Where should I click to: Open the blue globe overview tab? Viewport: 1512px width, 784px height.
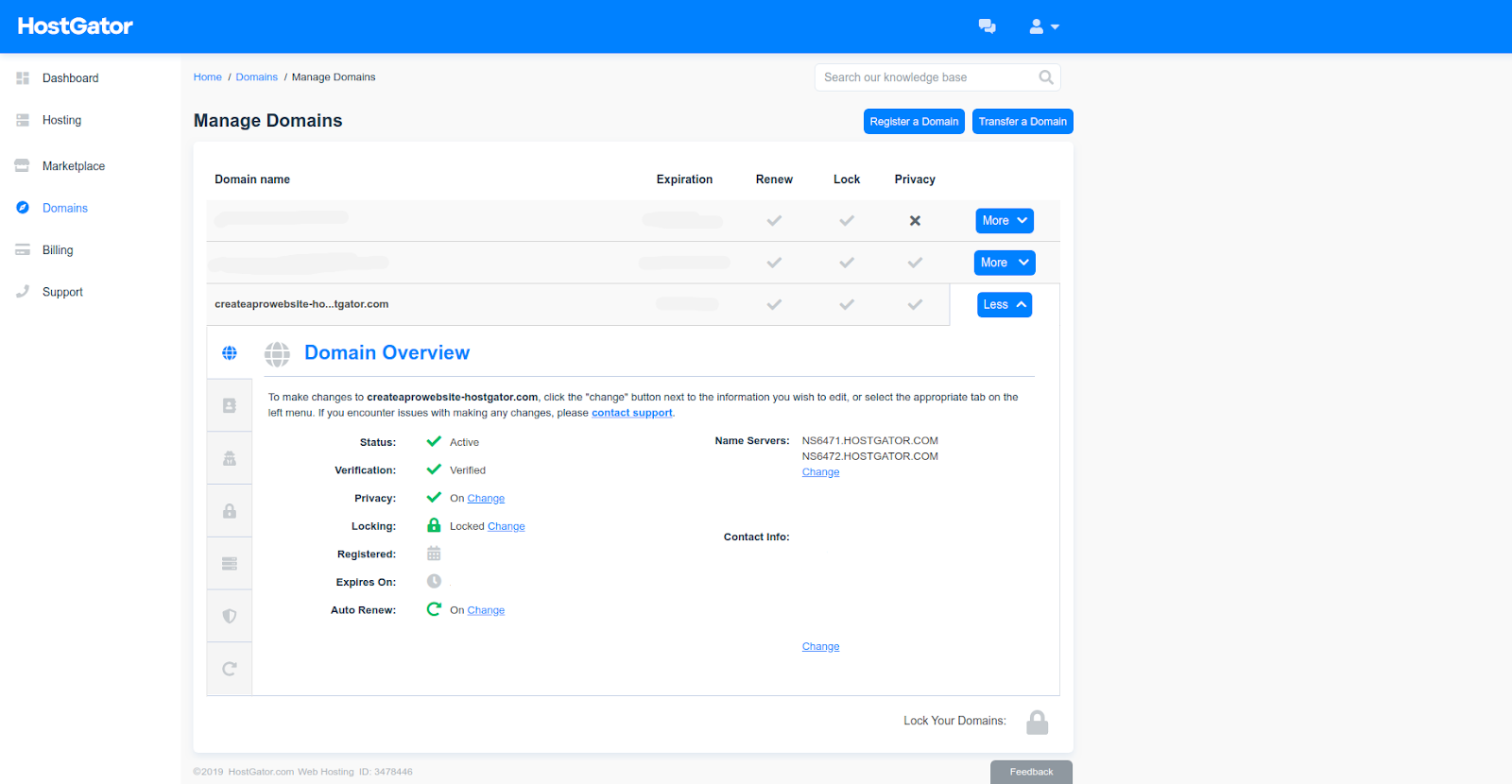[230, 353]
